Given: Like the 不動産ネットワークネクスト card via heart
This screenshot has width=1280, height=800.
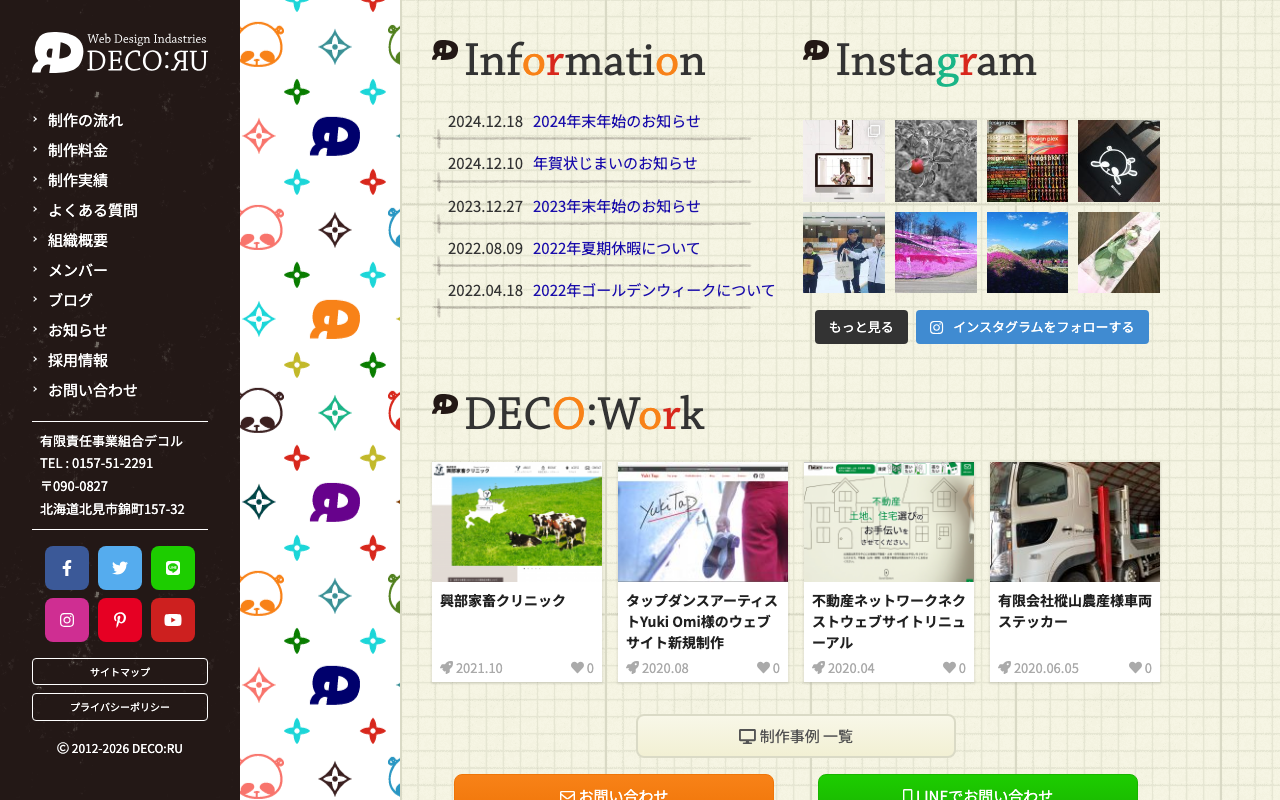Looking at the screenshot, I should (949, 668).
